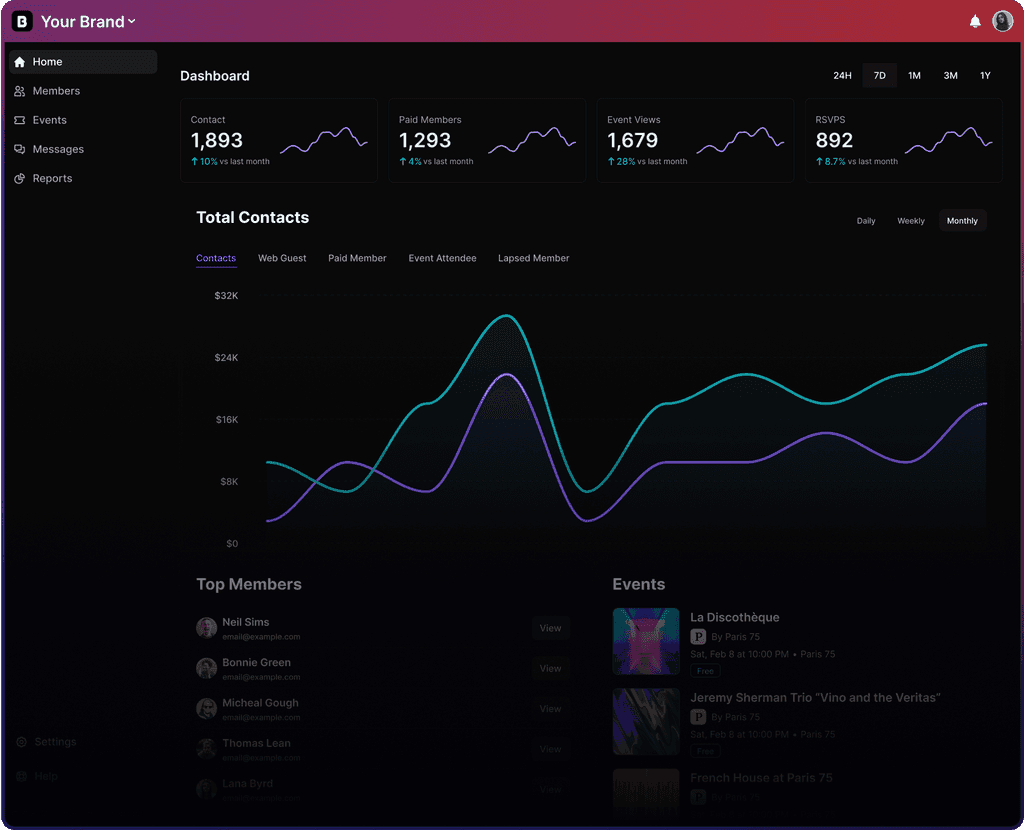
Task: Set time range to 24H
Action: 842,76
